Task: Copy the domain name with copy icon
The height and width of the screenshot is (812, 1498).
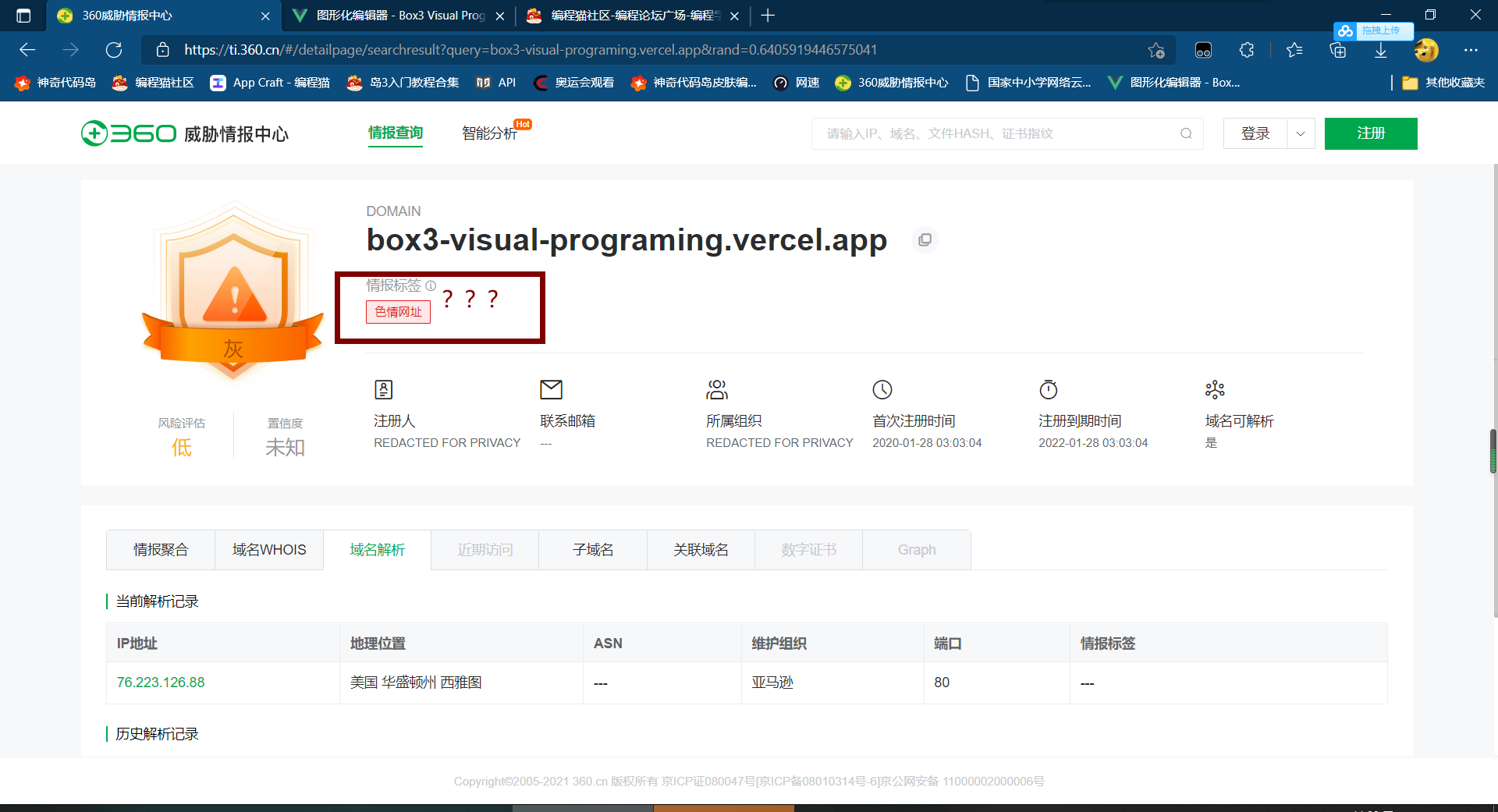Action: (925, 240)
